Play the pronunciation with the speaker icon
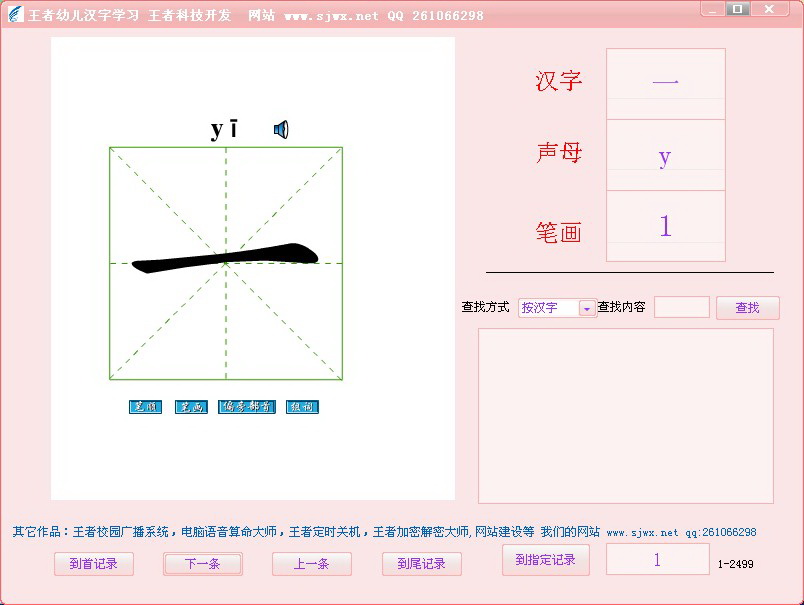This screenshot has height=605, width=804. pos(281,128)
